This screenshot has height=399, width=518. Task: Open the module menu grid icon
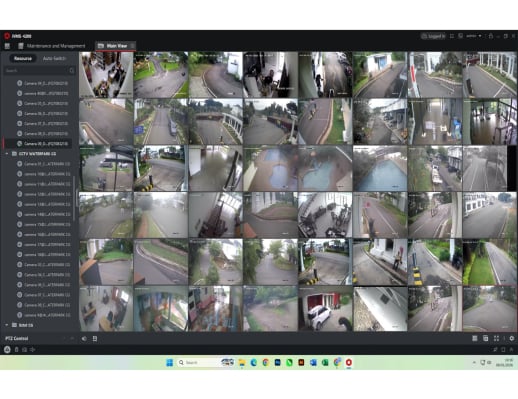[7, 46]
